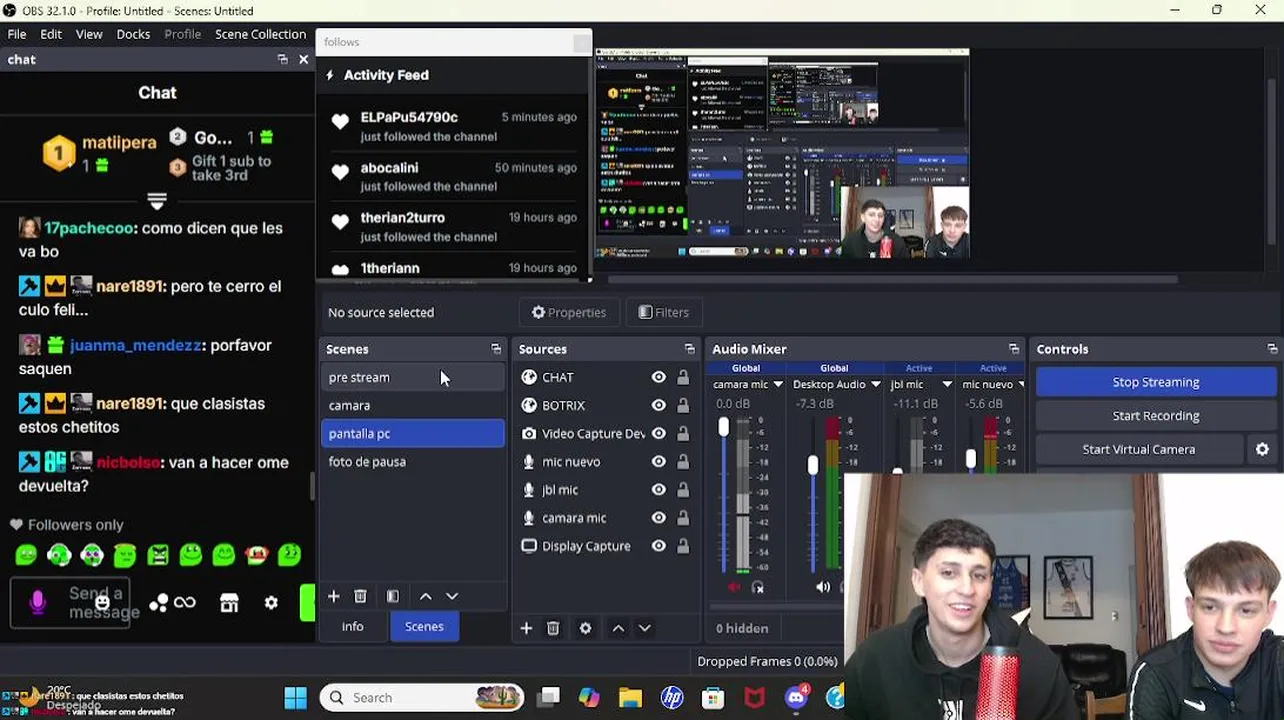Remove selected scene using the trash icon
This screenshot has width=1284, height=720.
coord(360,596)
